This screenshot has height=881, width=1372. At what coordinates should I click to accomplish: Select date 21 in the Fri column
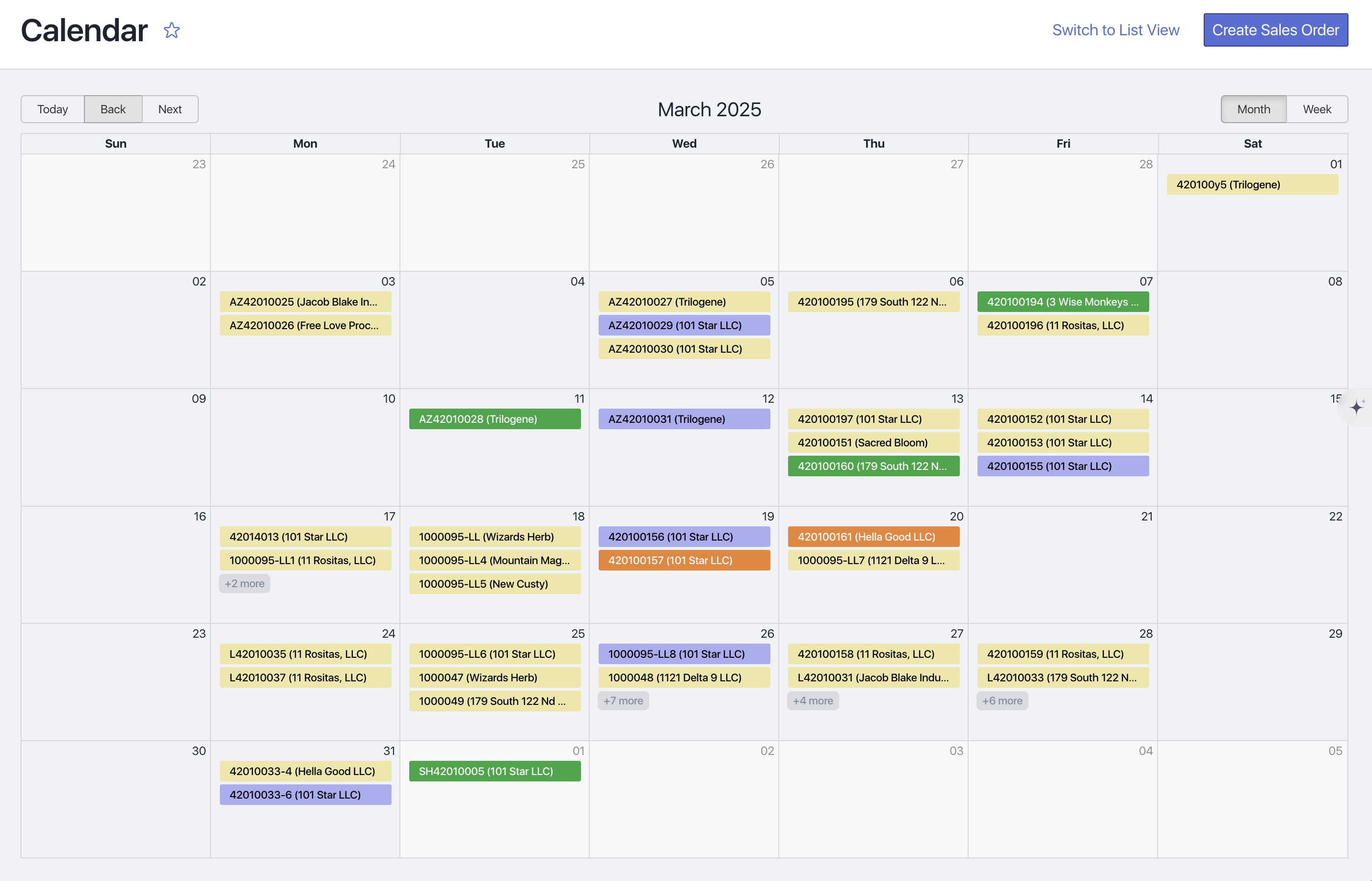[x=1147, y=516]
